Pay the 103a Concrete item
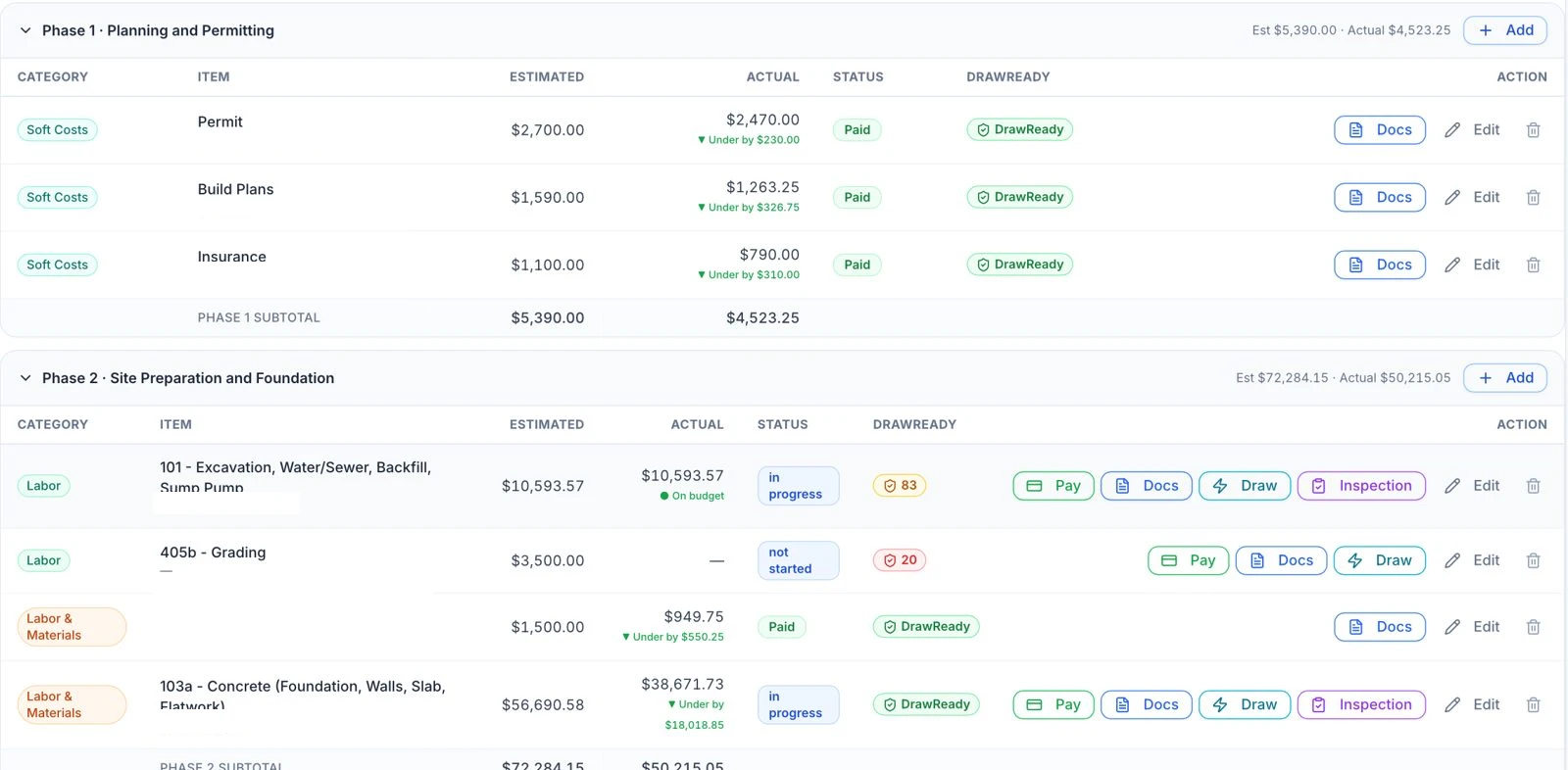 pyautogui.click(x=1053, y=704)
